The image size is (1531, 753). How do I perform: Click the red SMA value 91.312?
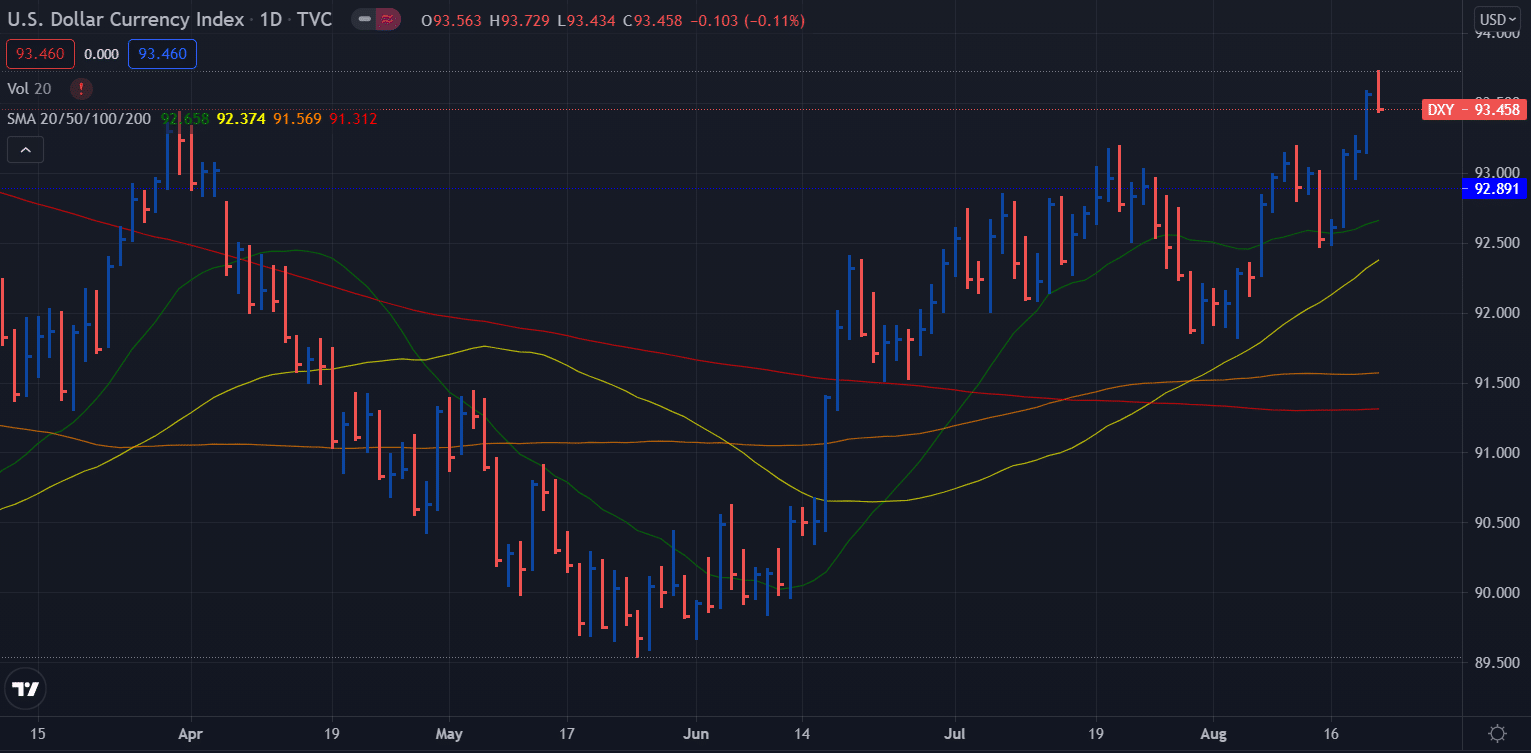pos(353,118)
